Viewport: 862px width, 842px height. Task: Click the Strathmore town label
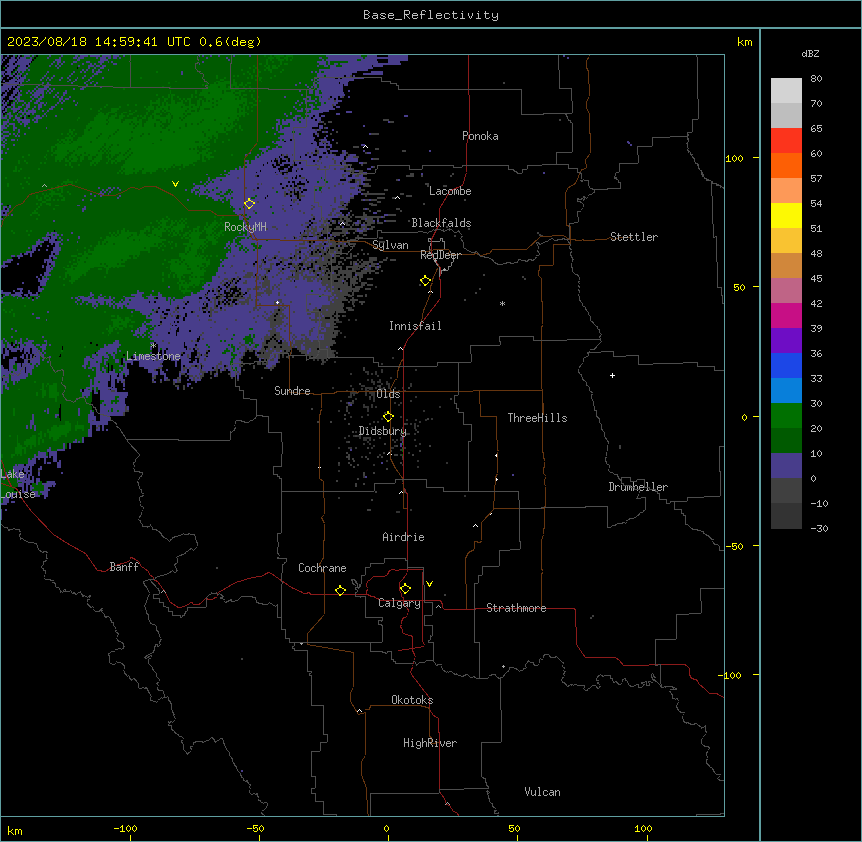pyautogui.click(x=516, y=608)
